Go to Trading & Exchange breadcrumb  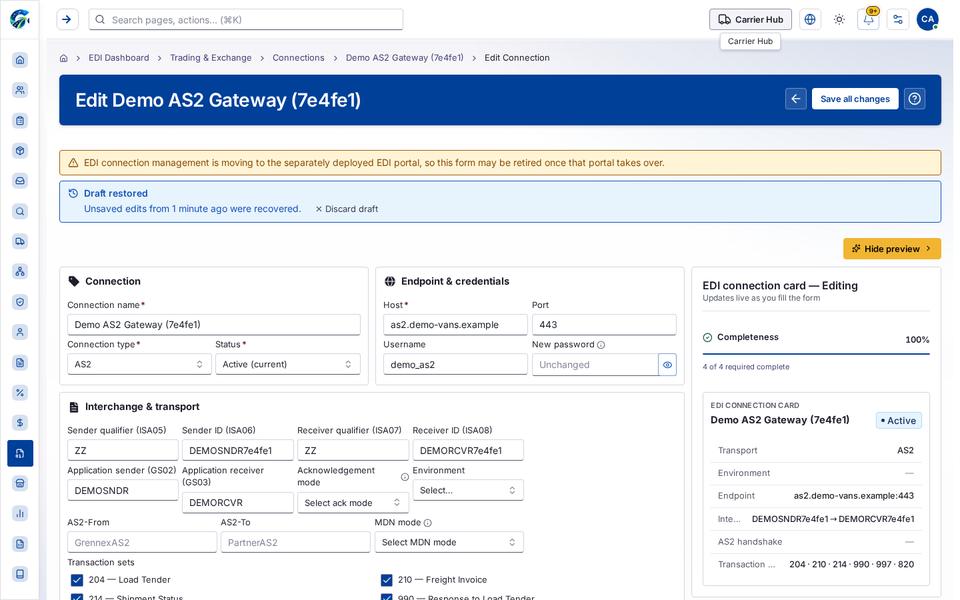[x=211, y=58]
